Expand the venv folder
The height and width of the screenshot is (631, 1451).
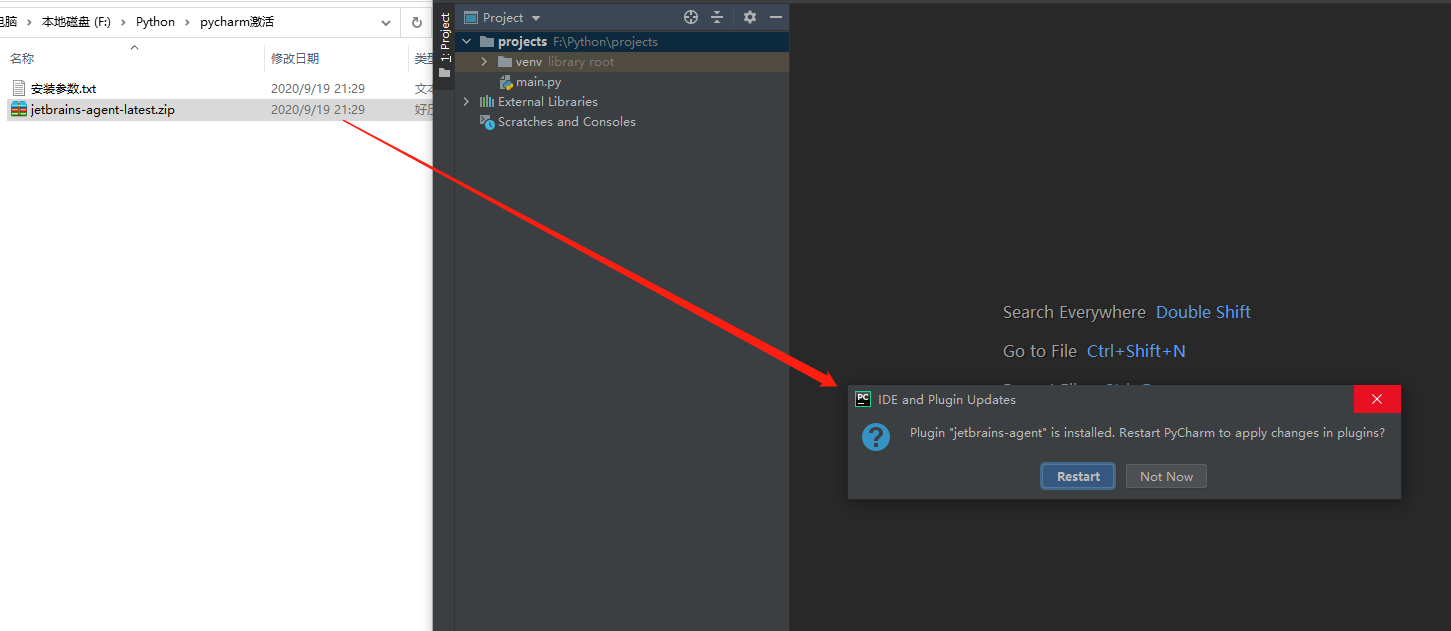(484, 62)
